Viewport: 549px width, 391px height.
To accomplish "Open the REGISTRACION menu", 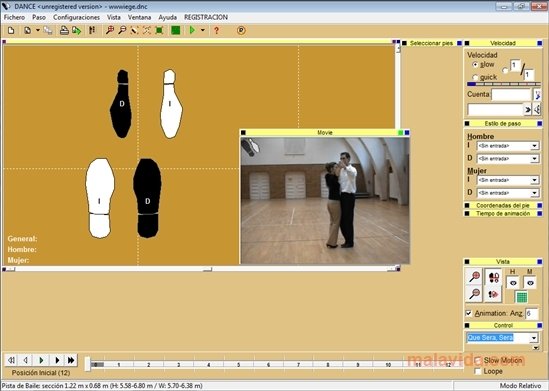I will click(x=206, y=17).
